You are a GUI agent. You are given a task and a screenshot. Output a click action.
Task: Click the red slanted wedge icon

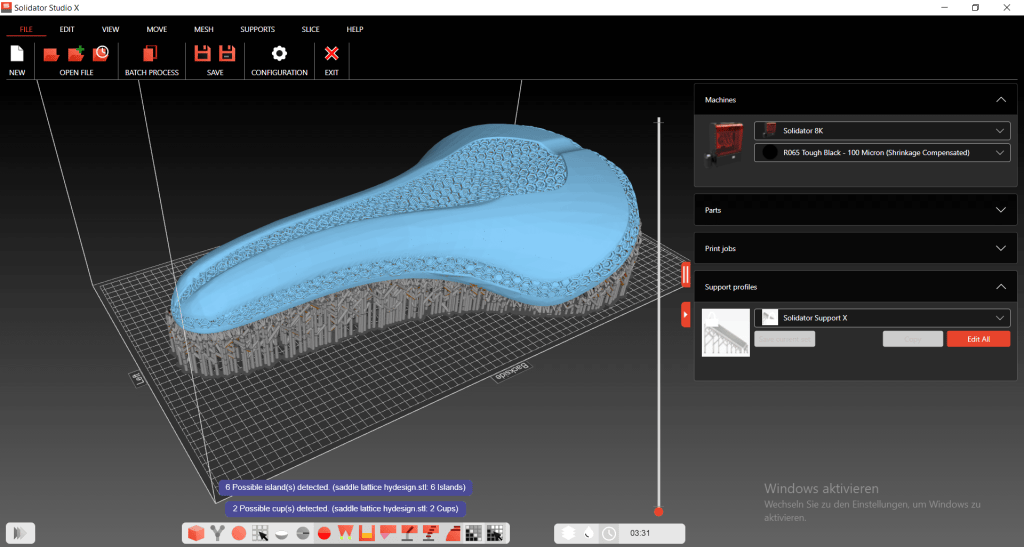coord(453,533)
